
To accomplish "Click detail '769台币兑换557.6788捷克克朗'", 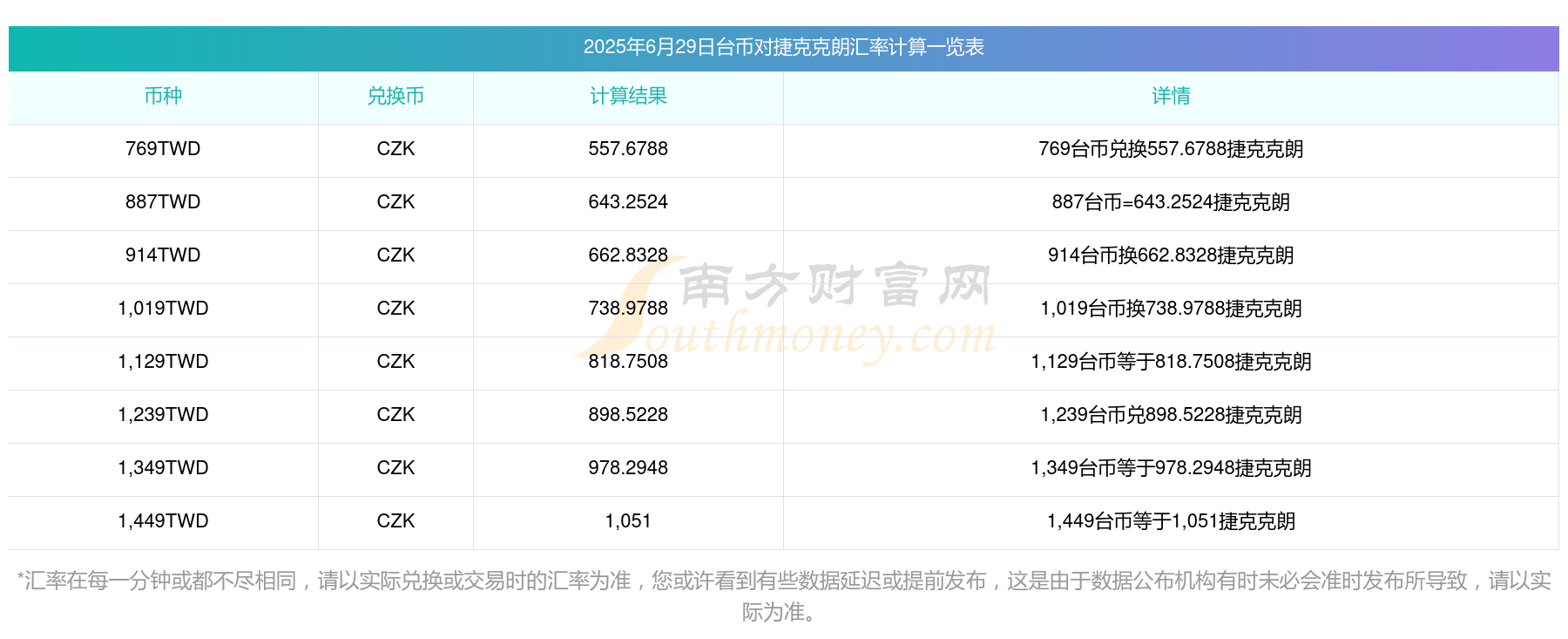I will pos(1171,149).
